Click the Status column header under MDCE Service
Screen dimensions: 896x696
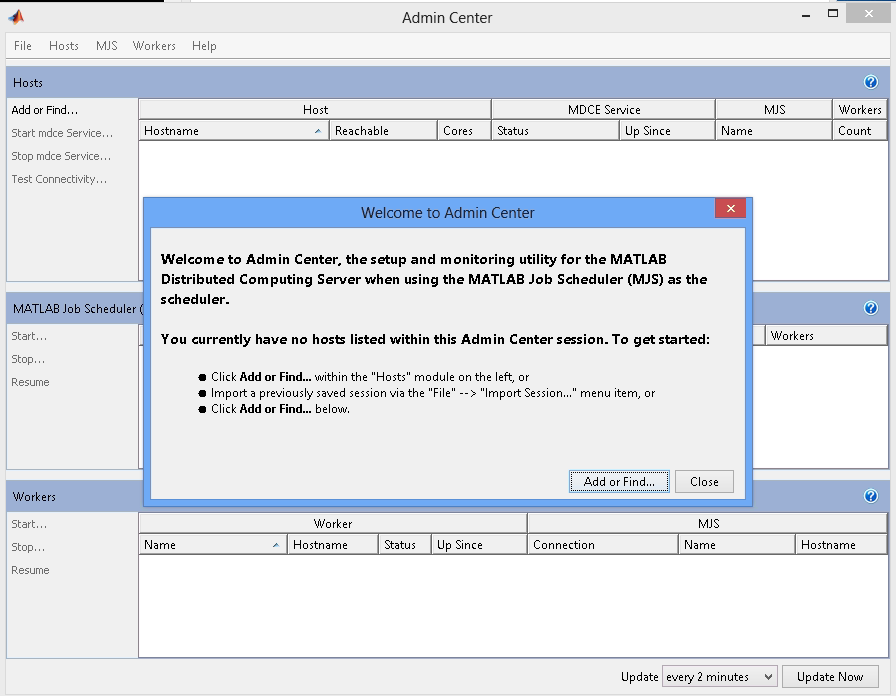point(555,131)
